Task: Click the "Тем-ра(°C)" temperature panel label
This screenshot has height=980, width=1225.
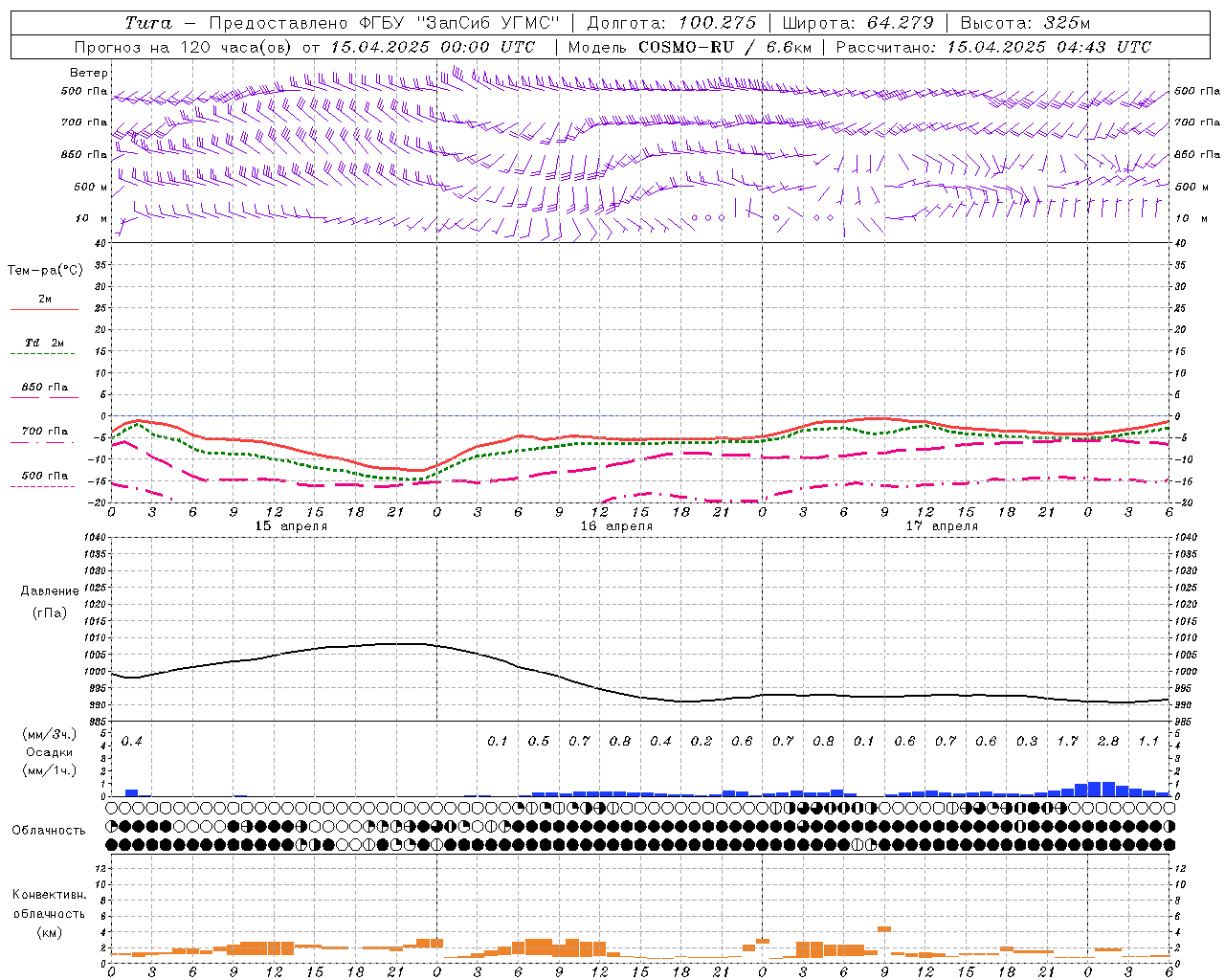Action: click(x=45, y=271)
